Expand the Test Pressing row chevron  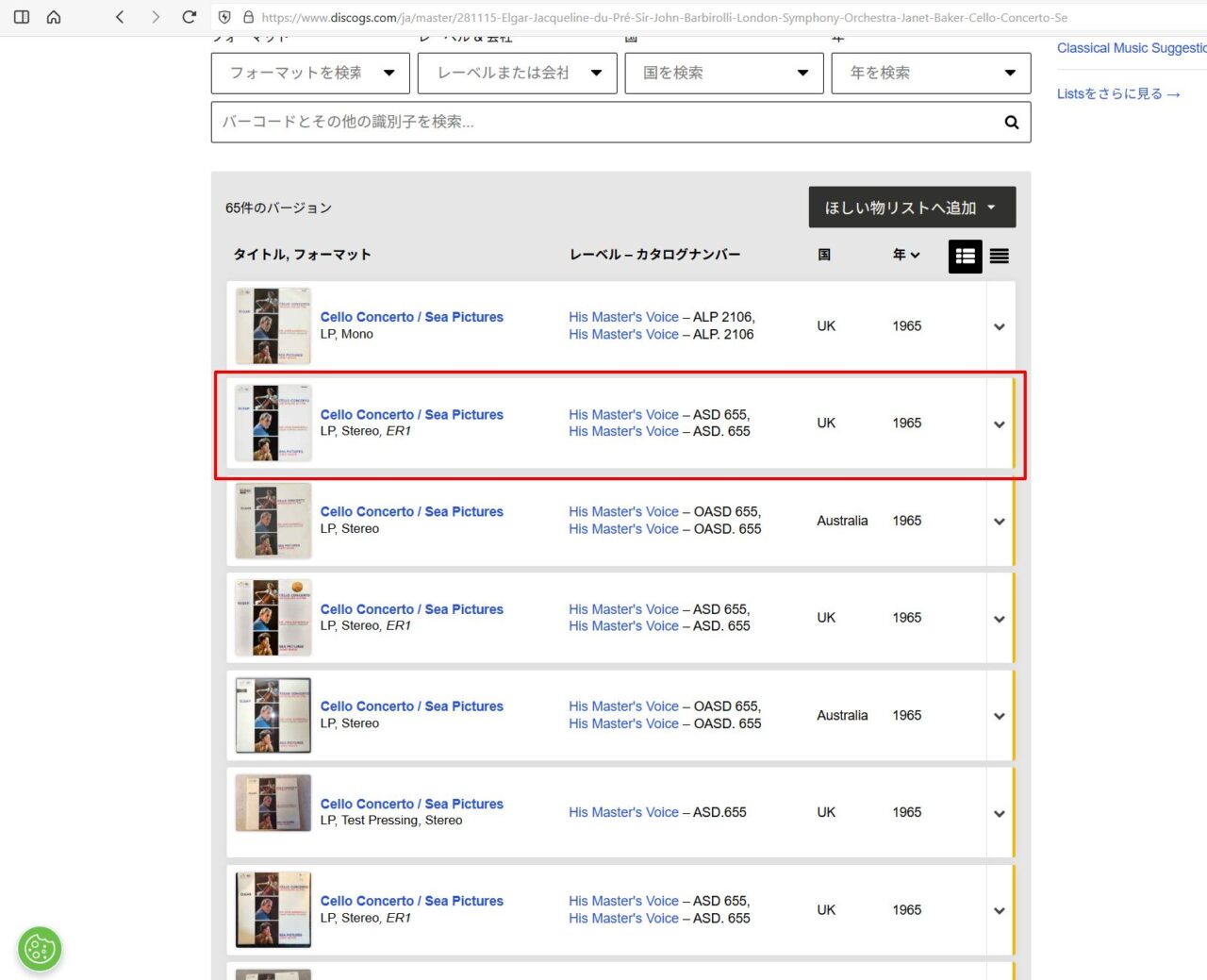[x=999, y=813]
